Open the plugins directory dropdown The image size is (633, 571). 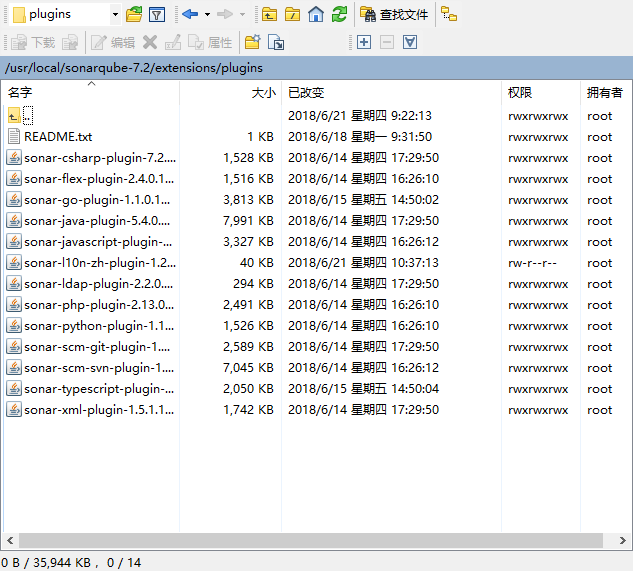coord(115,15)
